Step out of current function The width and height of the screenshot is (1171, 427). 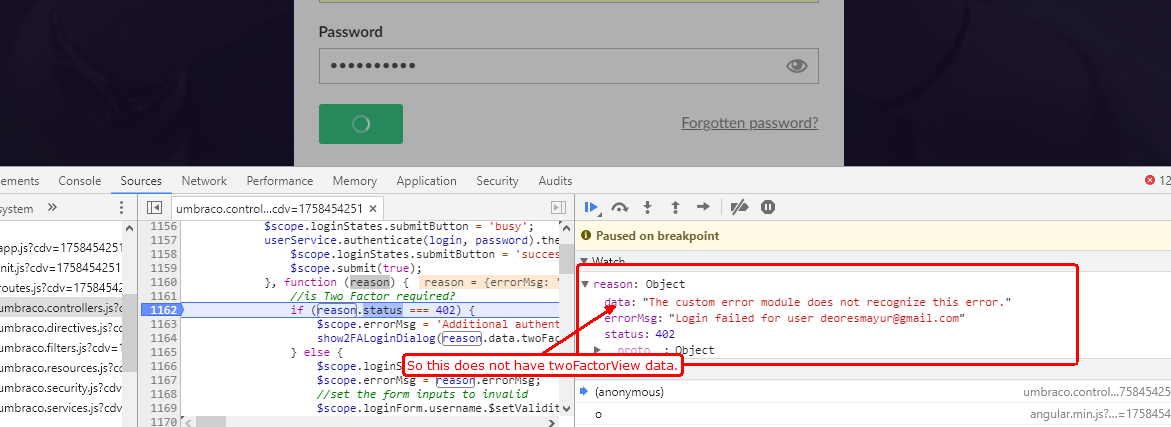tap(675, 208)
